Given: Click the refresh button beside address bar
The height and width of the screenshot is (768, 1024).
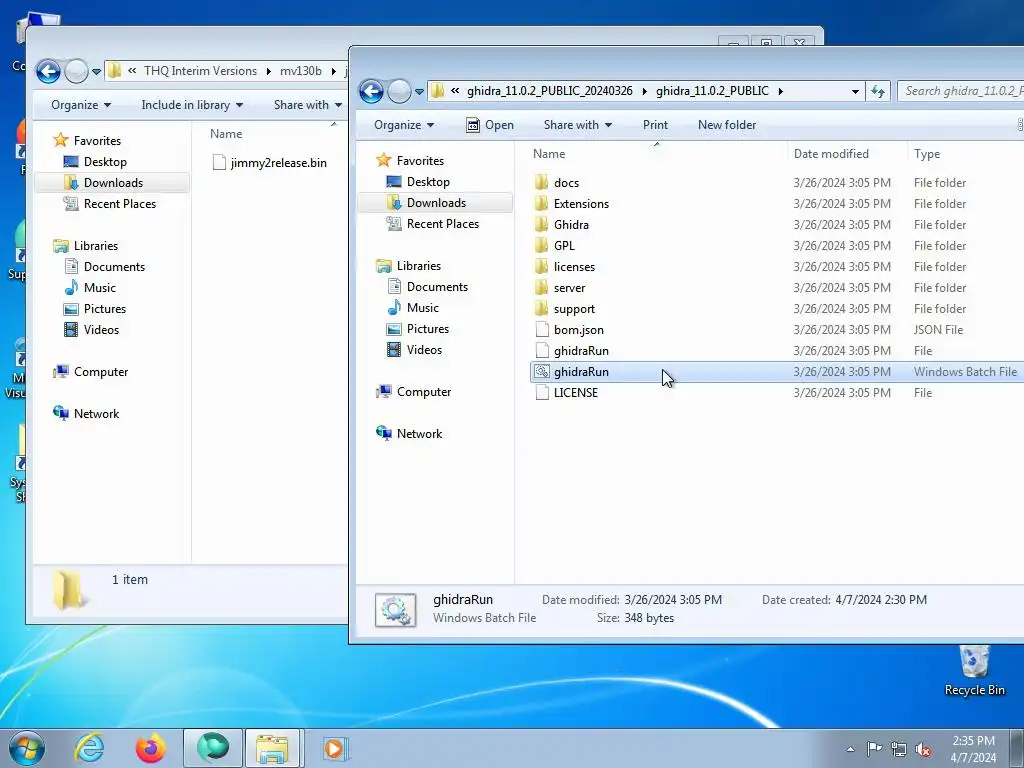Looking at the screenshot, I should [878, 91].
